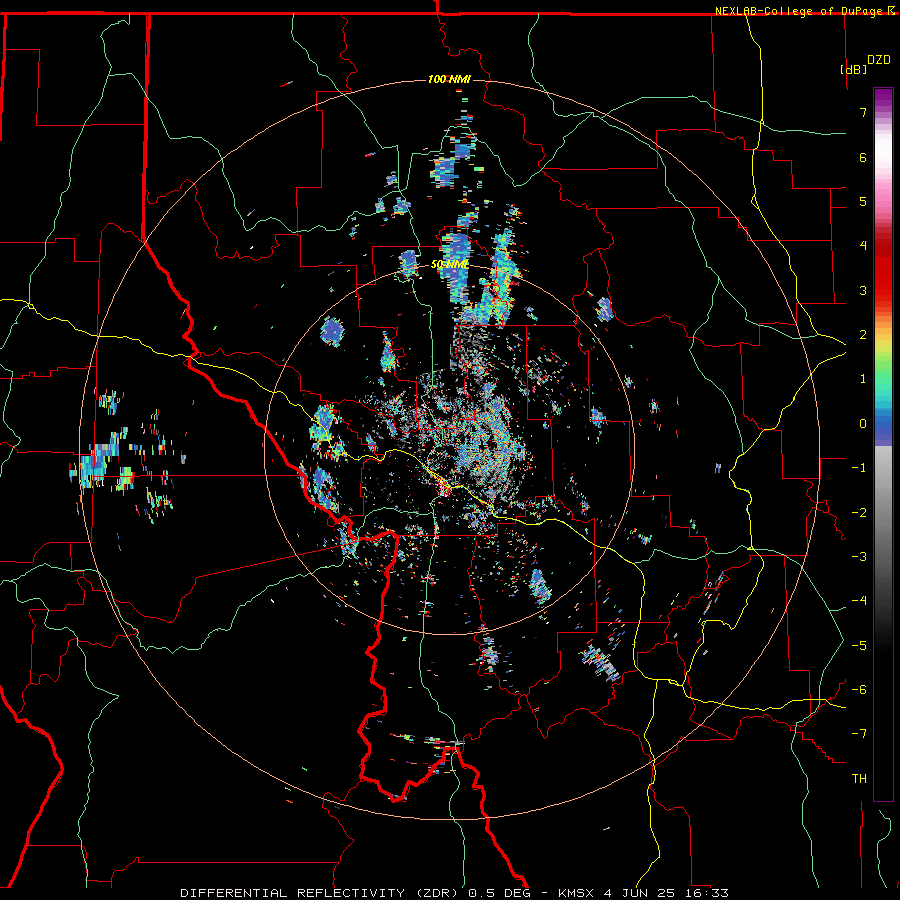Viewport: 900px width, 900px height.
Task: Select the 1 dB tick label on legend
Action: tap(863, 379)
